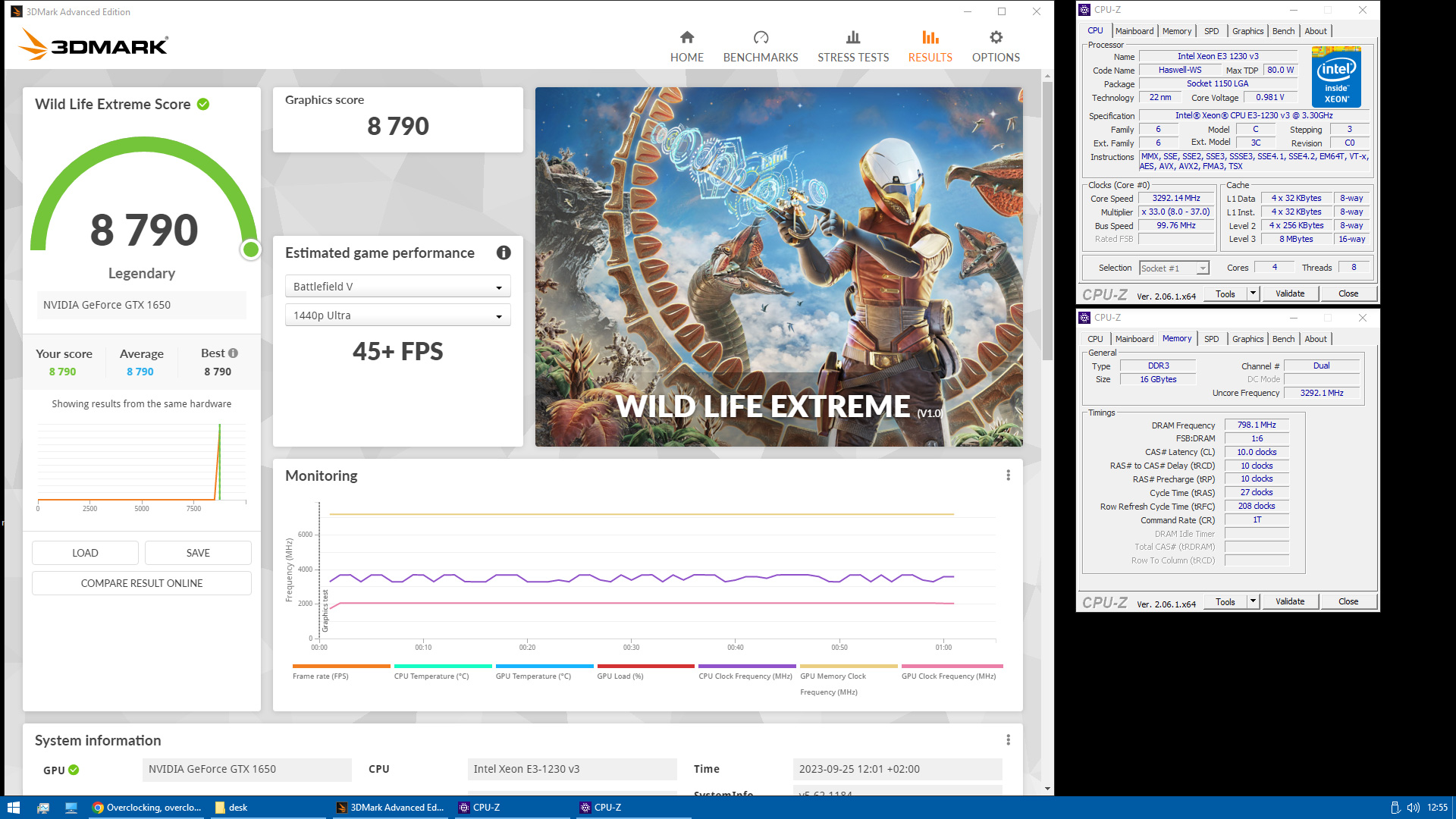Open the second taskbar pinned app icon
This screenshot has width=1456, height=819.
43,808
